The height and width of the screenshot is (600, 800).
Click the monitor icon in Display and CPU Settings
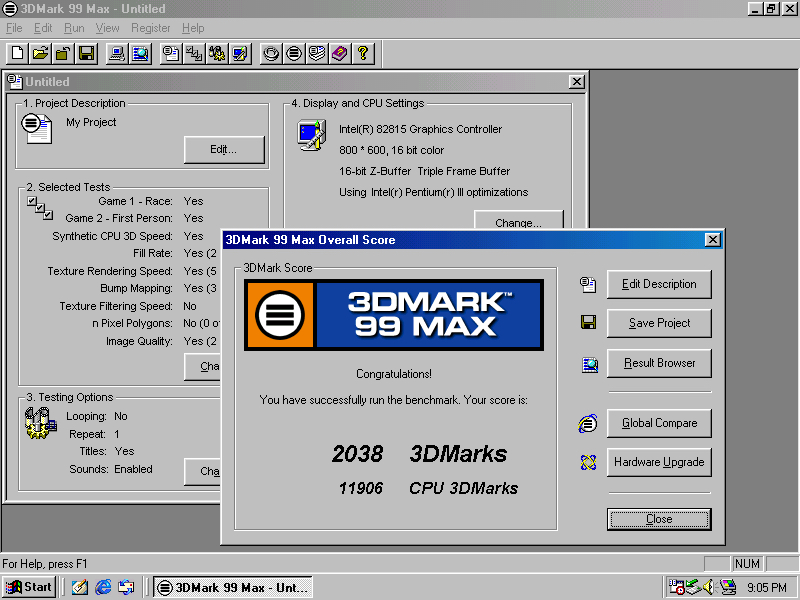tap(310, 134)
